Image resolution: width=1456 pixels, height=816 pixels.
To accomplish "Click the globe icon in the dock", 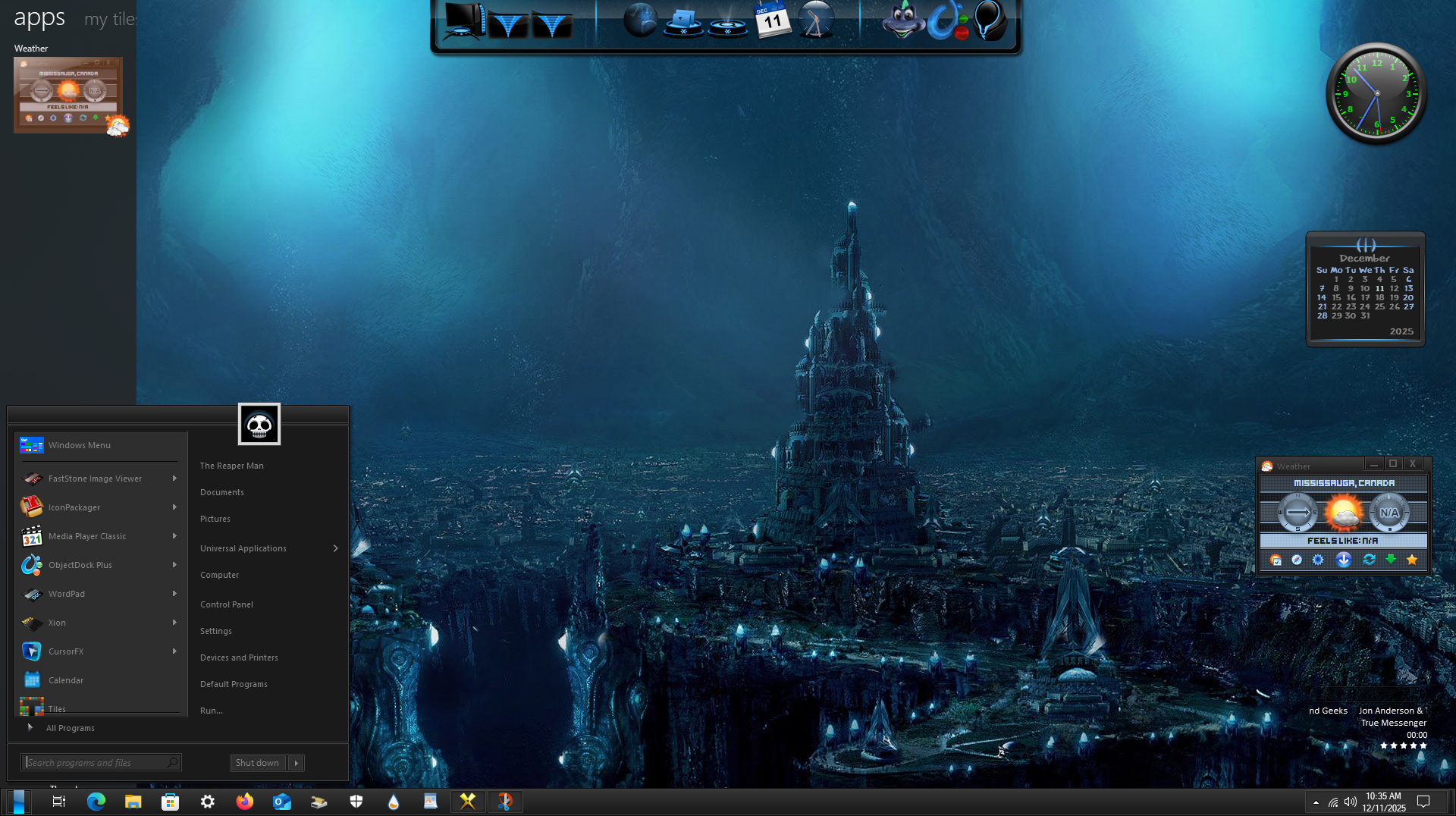I will pyautogui.click(x=639, y=20).
